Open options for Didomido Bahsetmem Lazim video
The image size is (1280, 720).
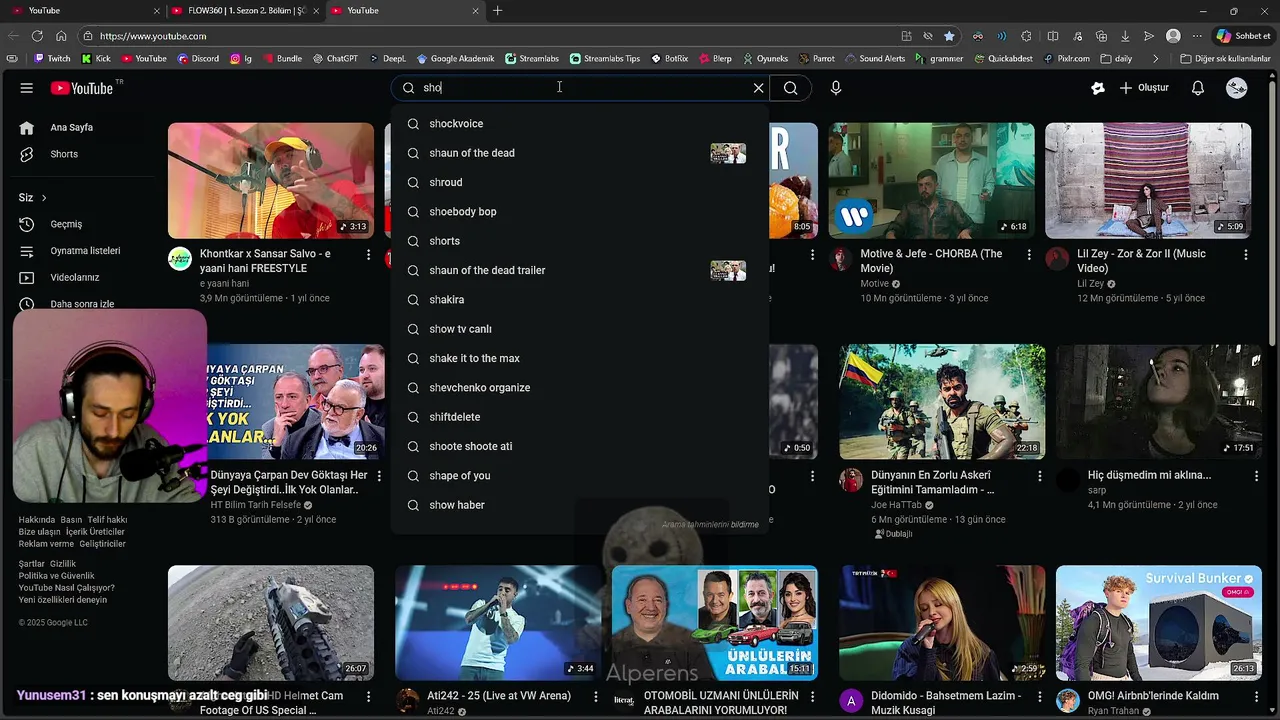[x=1040, y=696]
